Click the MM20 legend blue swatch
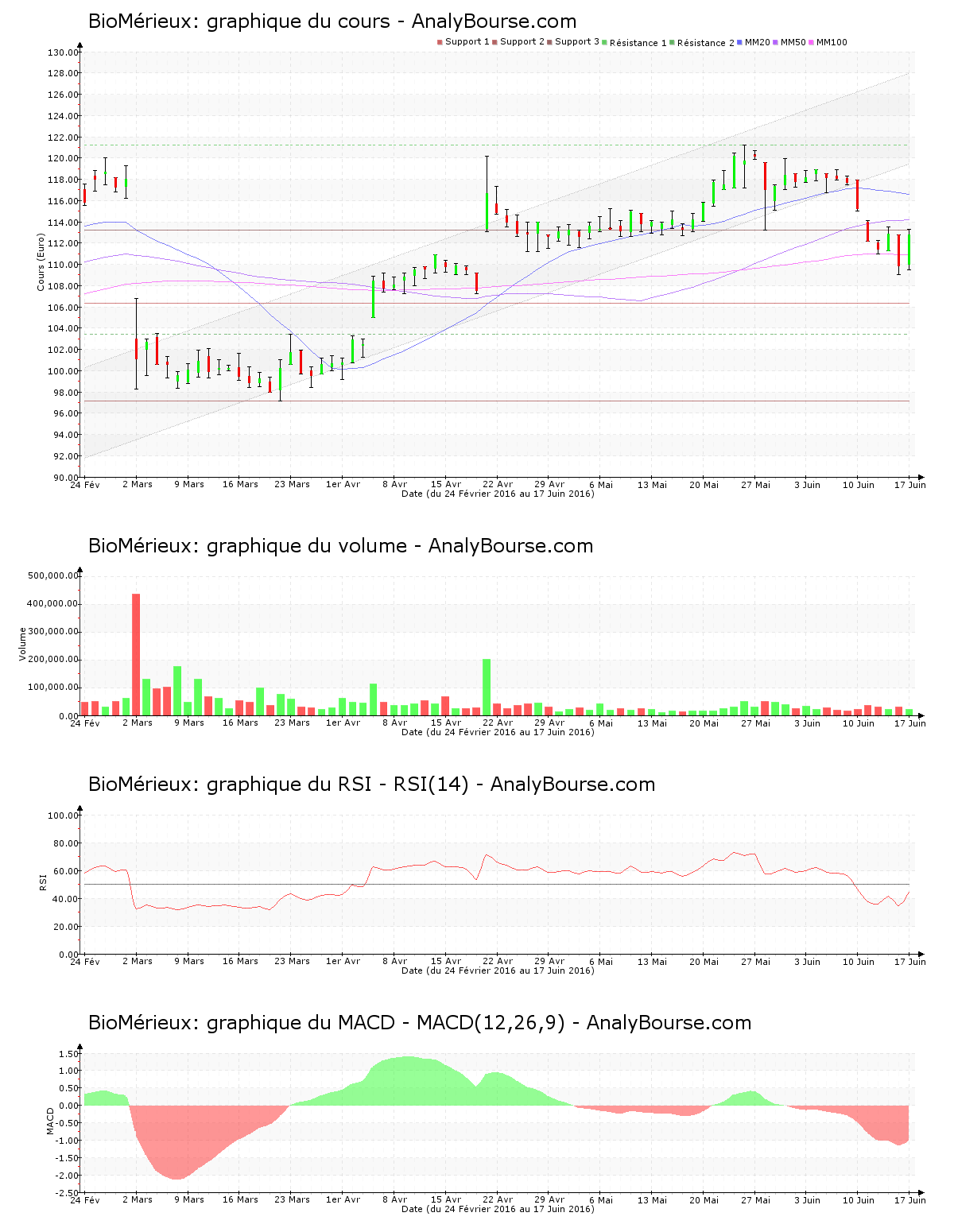The height and width of the screenshot is (1232, 954). (741, 42)
